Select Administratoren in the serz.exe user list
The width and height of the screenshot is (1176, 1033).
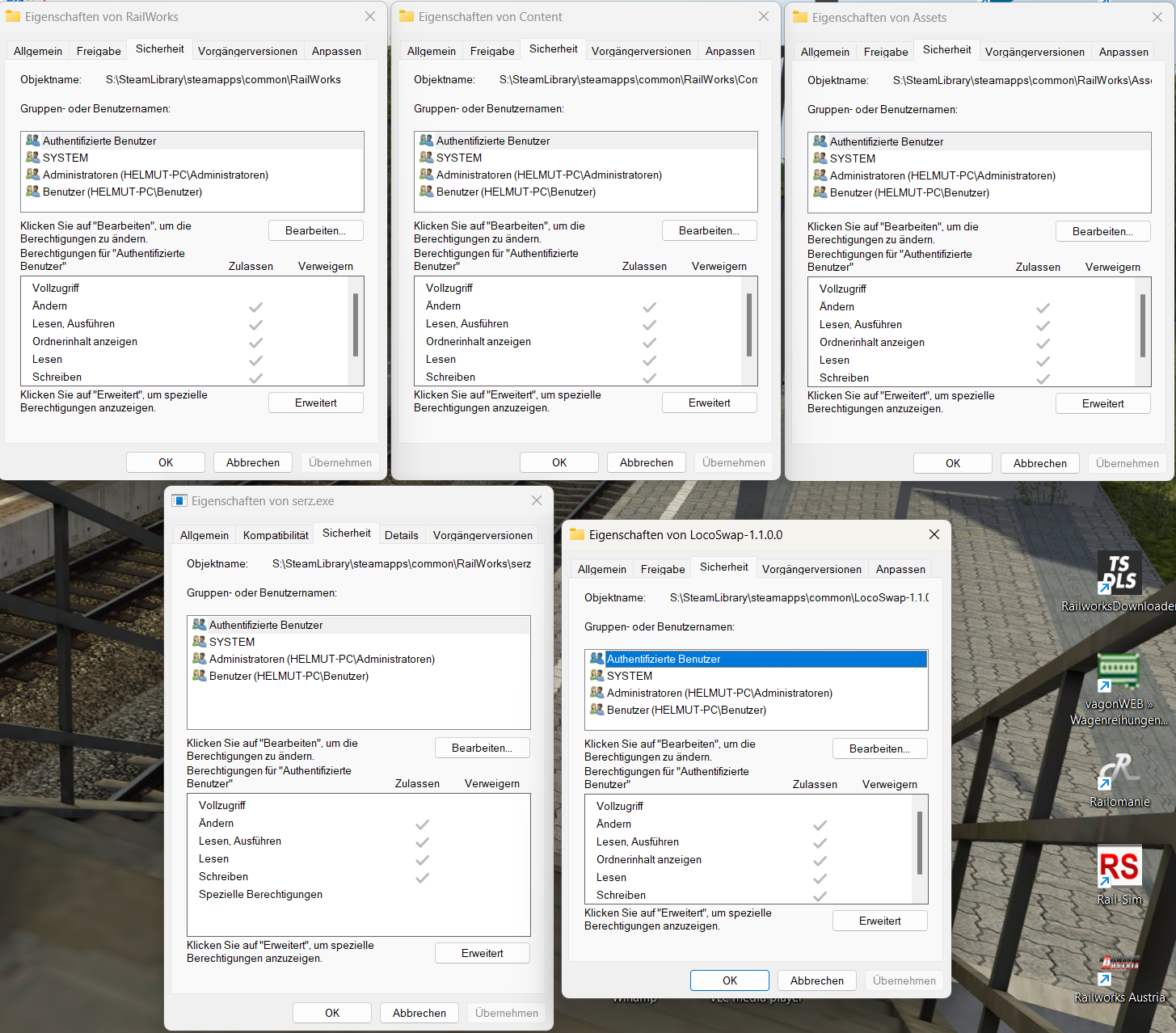click(321, 659)
